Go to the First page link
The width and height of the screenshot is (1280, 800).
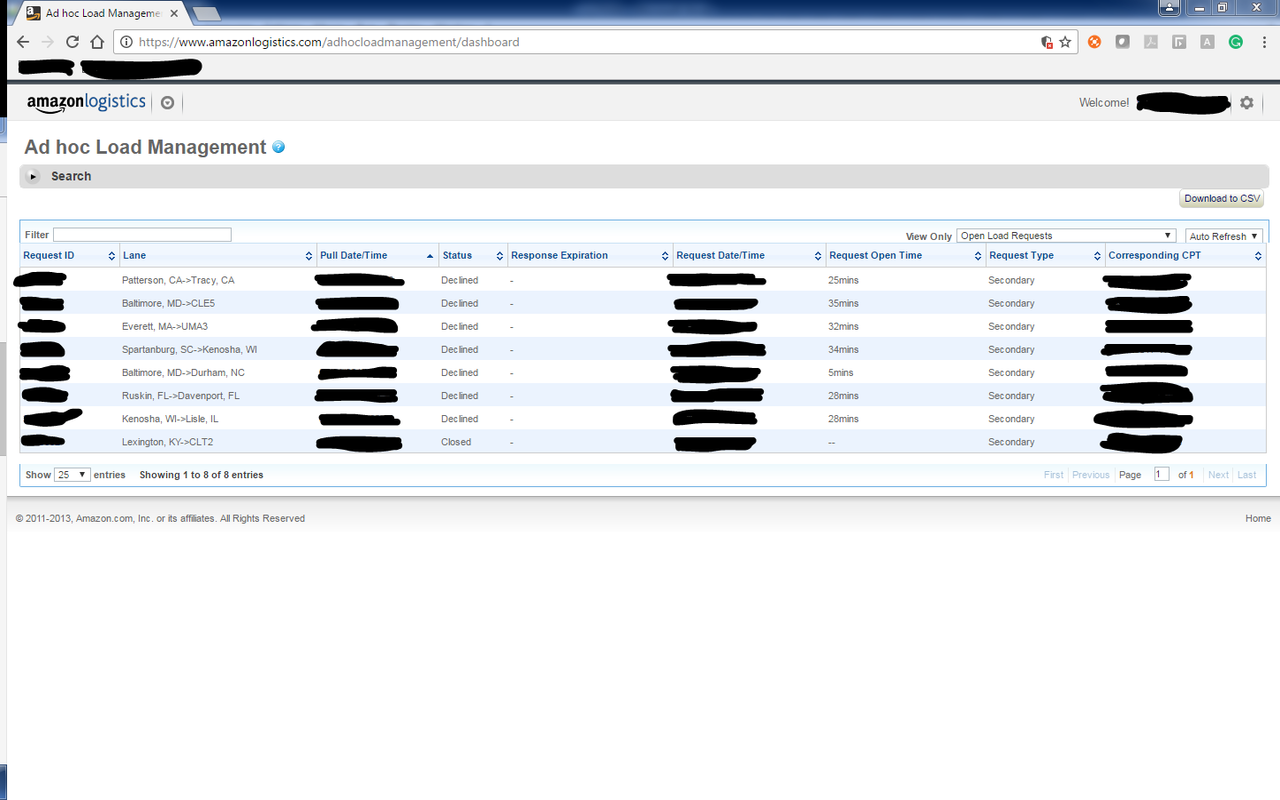(1054, 475)
